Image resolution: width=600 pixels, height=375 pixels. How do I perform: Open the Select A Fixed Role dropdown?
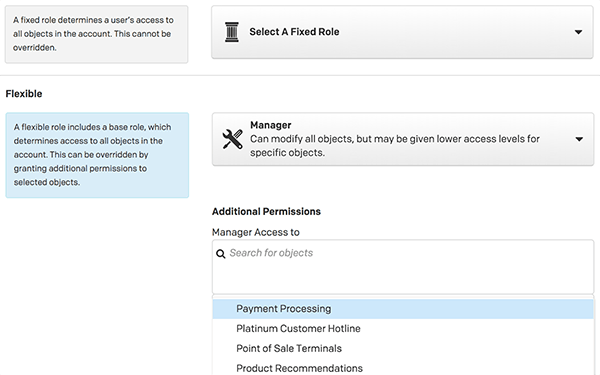[402, 32]
